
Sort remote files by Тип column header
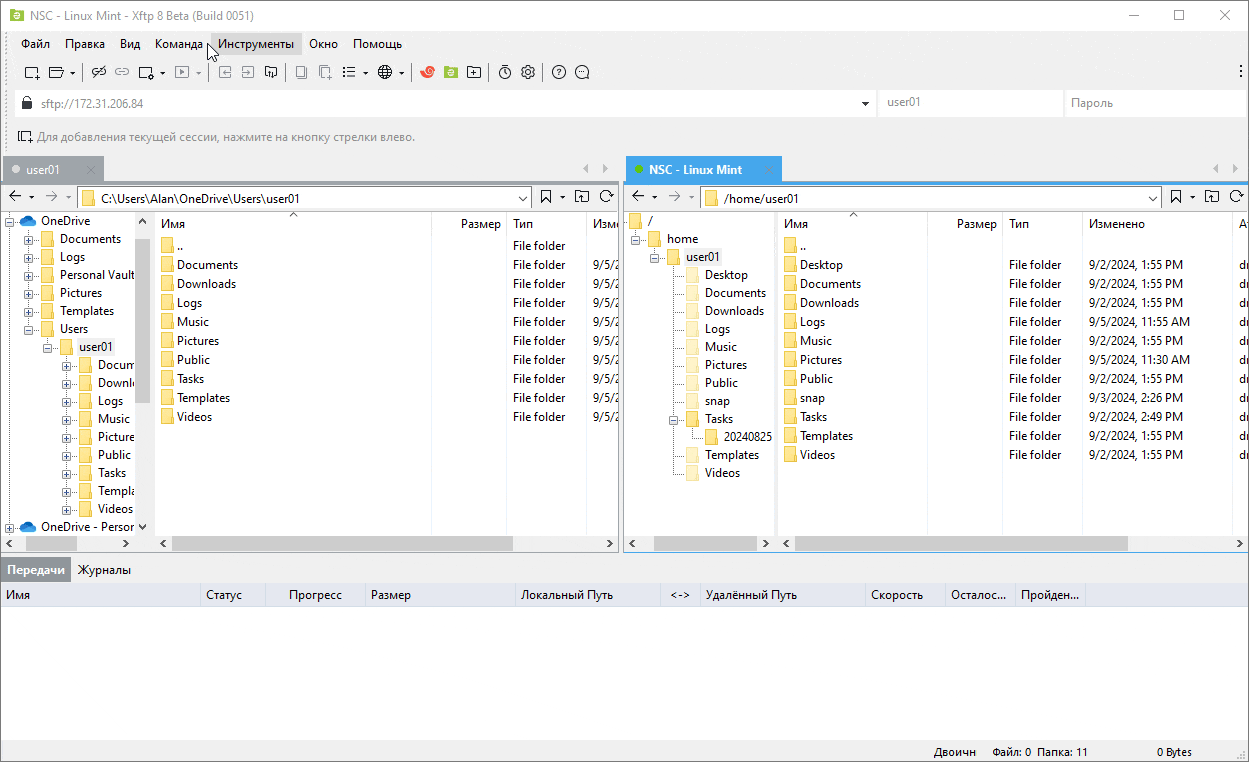(1042, 224)
